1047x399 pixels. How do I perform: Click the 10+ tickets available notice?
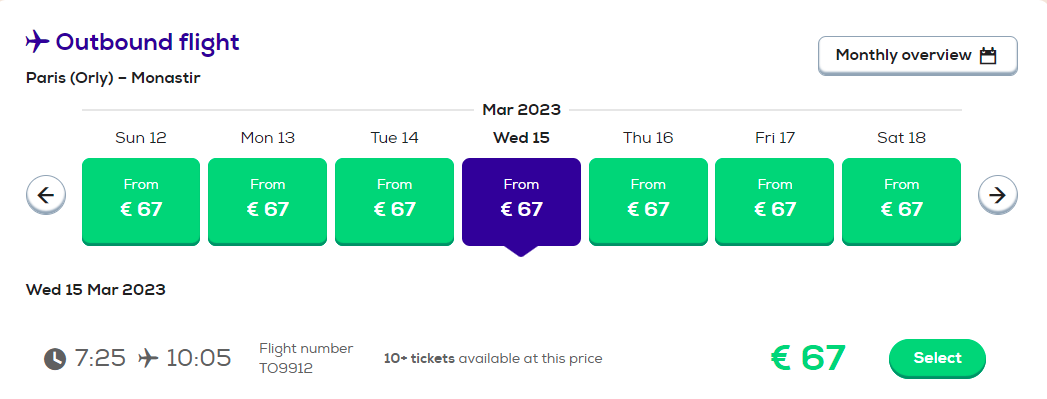[493, 359]
